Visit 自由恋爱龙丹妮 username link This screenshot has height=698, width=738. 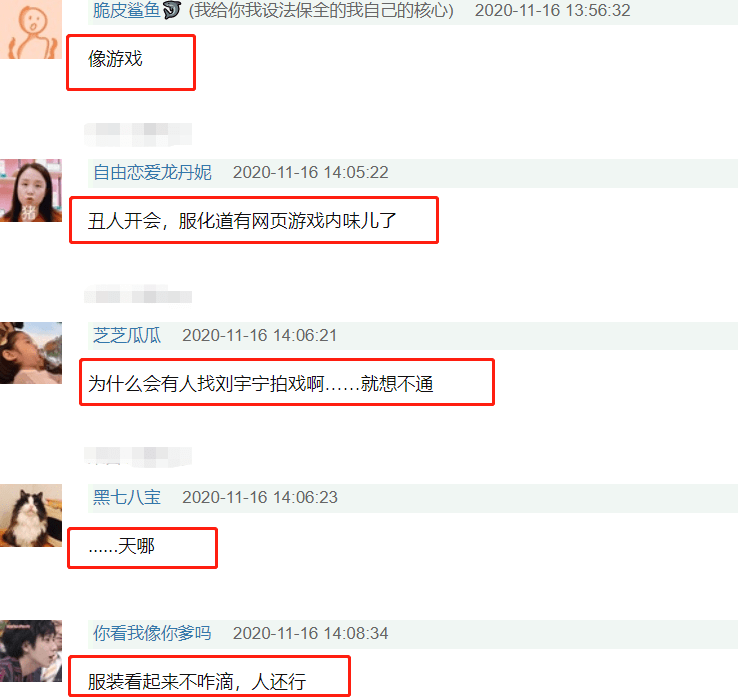tap(152, 172)
